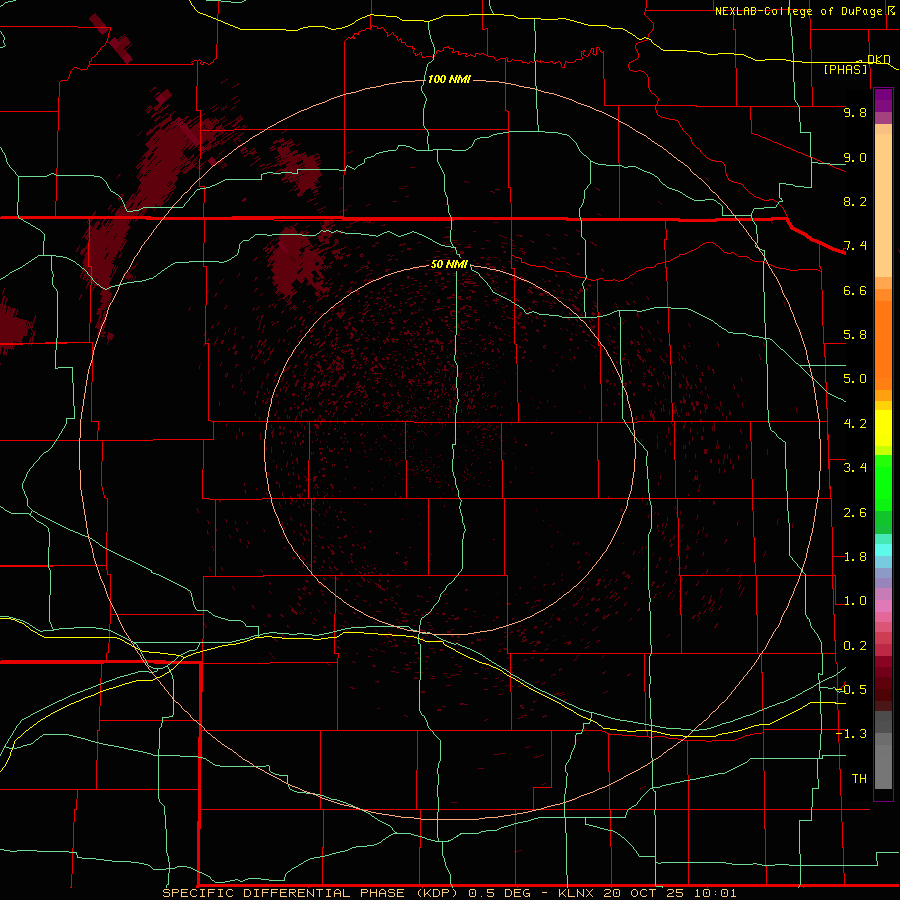
Task: Click the cyan segment of the color bar
Action: click(883, 550)
